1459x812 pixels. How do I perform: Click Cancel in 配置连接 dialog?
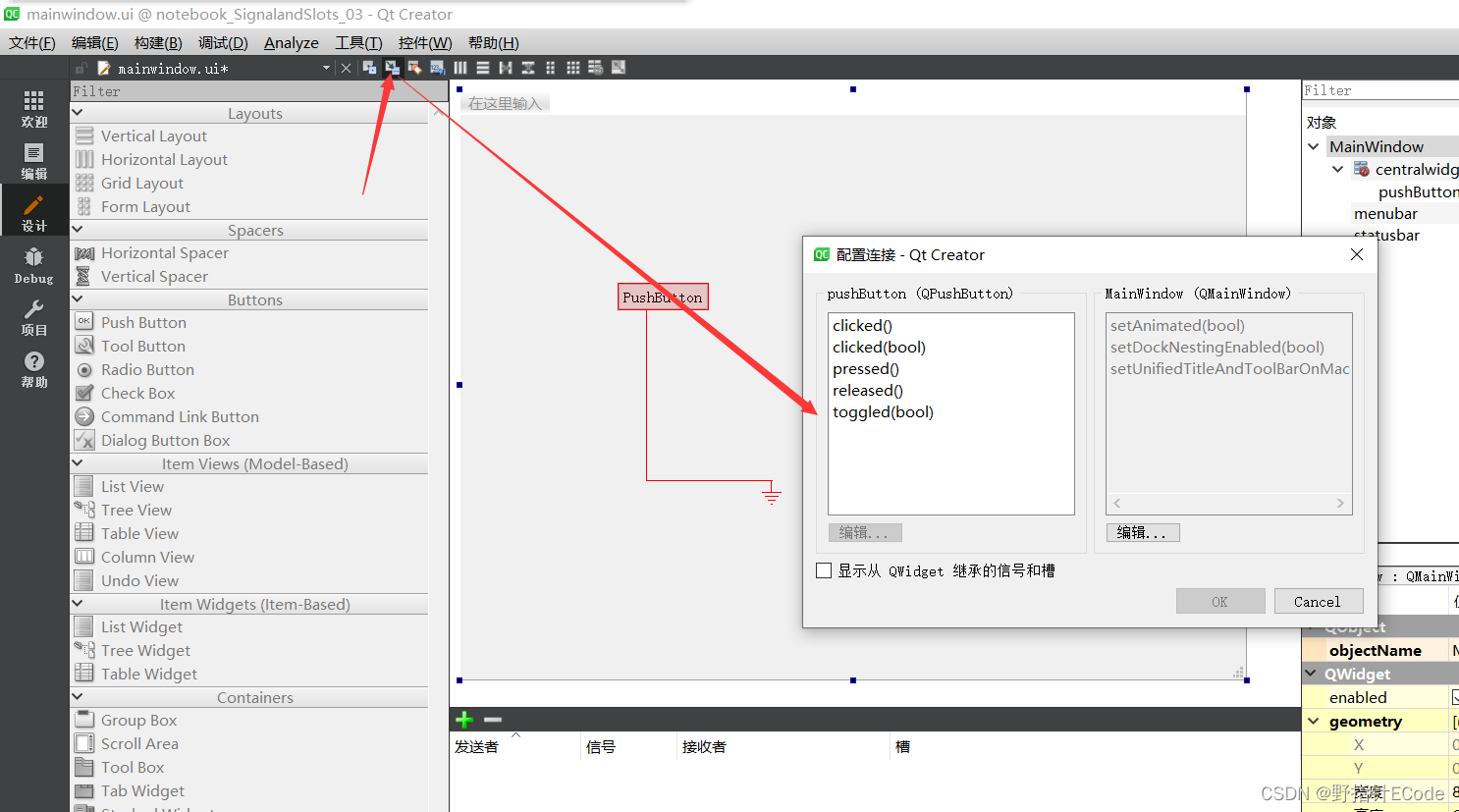click(1318, 602)
